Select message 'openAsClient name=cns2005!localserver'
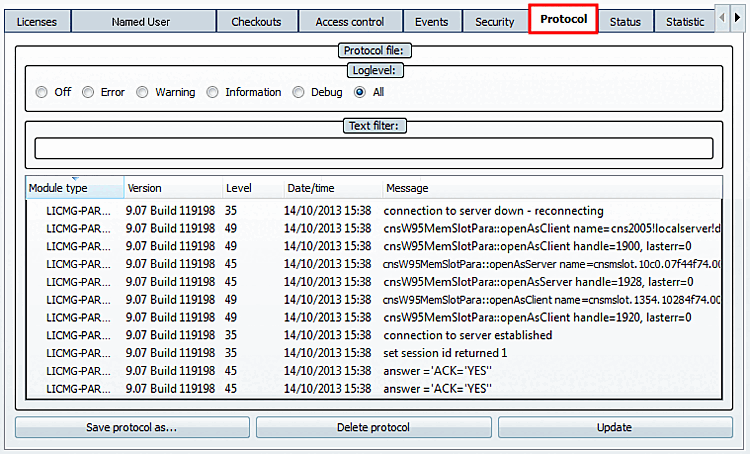This screenshot has height=454, width=750. (x=552, y=229)
